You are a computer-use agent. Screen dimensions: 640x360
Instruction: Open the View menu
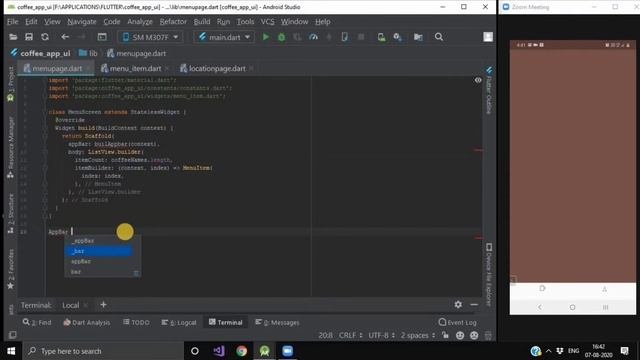tap(52, 22)
